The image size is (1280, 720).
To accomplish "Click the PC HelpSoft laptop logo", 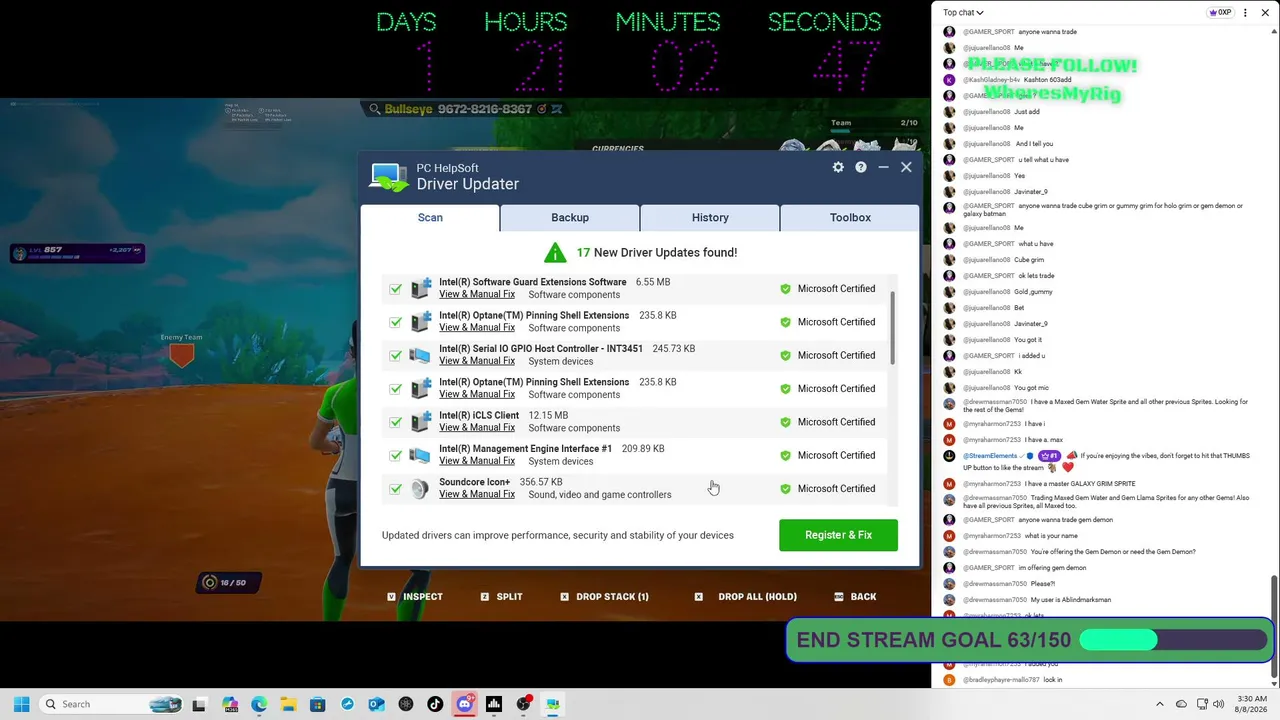I will pos(389,177).
